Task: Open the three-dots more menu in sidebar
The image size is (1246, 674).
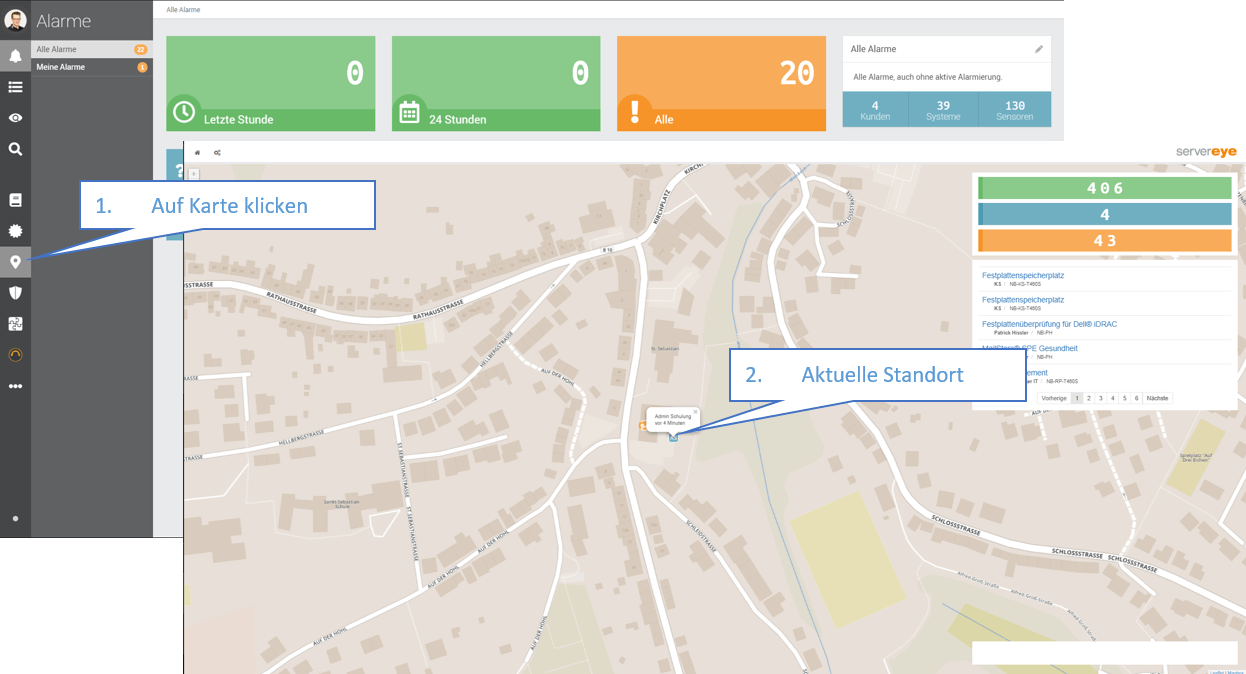Action: click(x=15, y=386)
